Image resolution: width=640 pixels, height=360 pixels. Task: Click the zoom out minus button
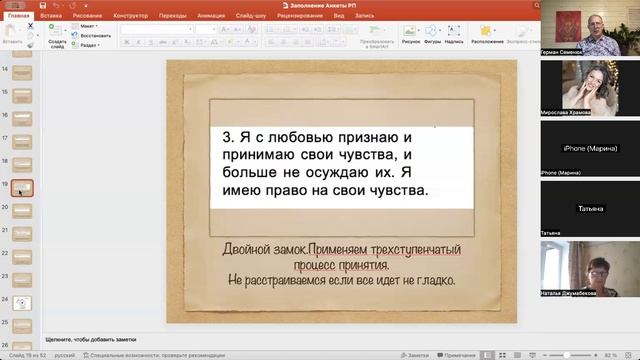tap(544, 356)
